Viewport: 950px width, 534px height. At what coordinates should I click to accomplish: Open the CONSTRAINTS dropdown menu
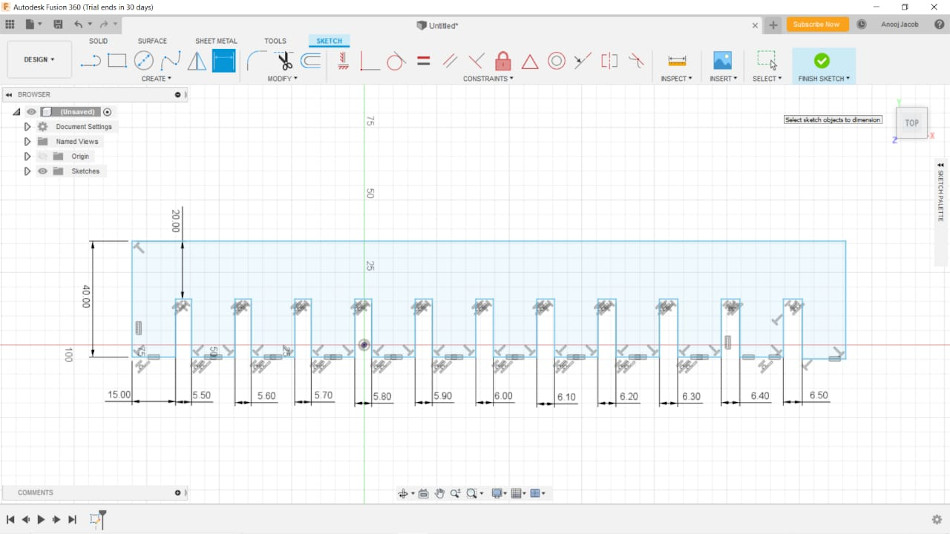[488, 79]
